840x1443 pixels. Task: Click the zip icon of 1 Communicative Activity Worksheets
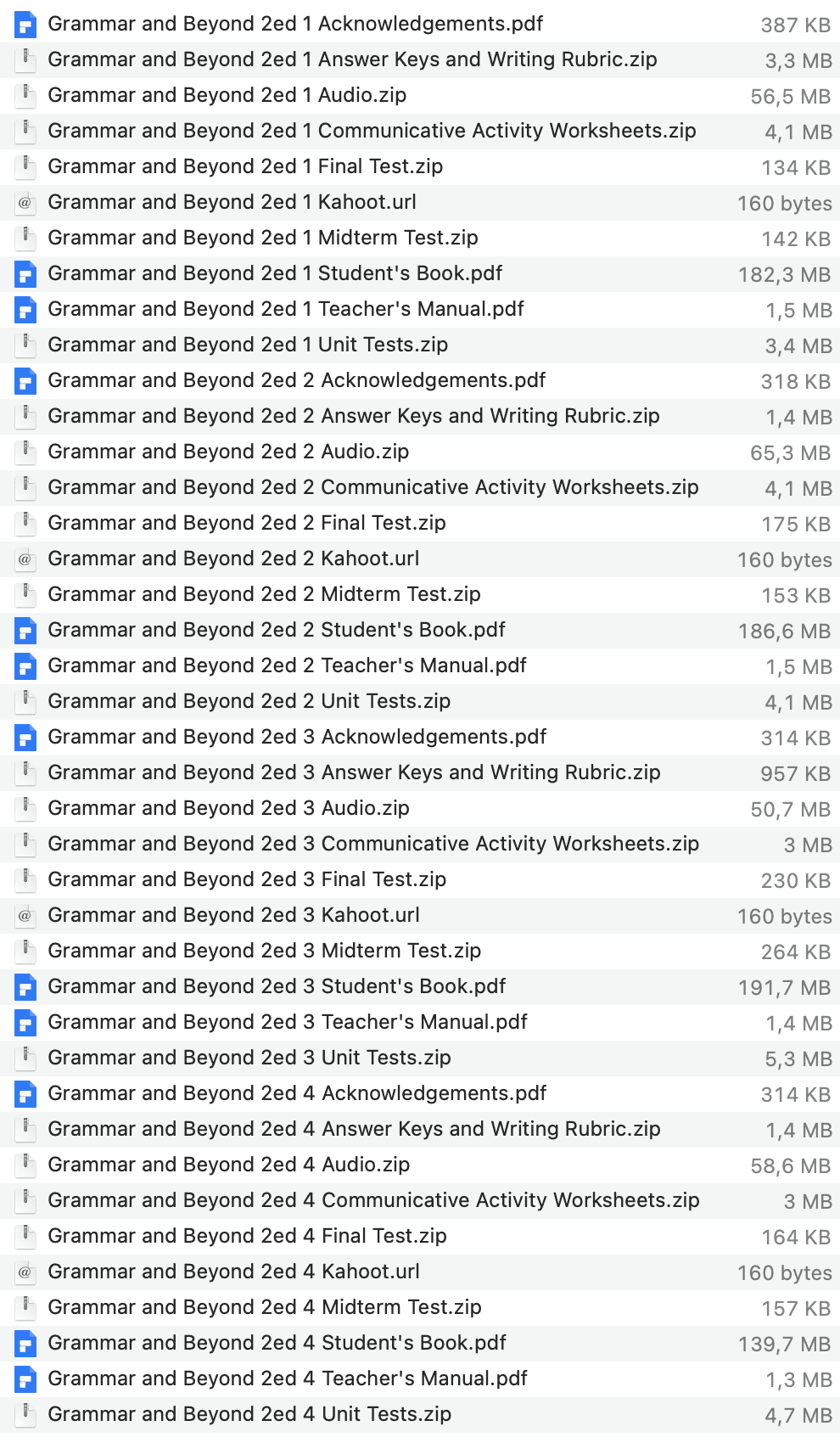pyautogui.click(x=25, y=132)
